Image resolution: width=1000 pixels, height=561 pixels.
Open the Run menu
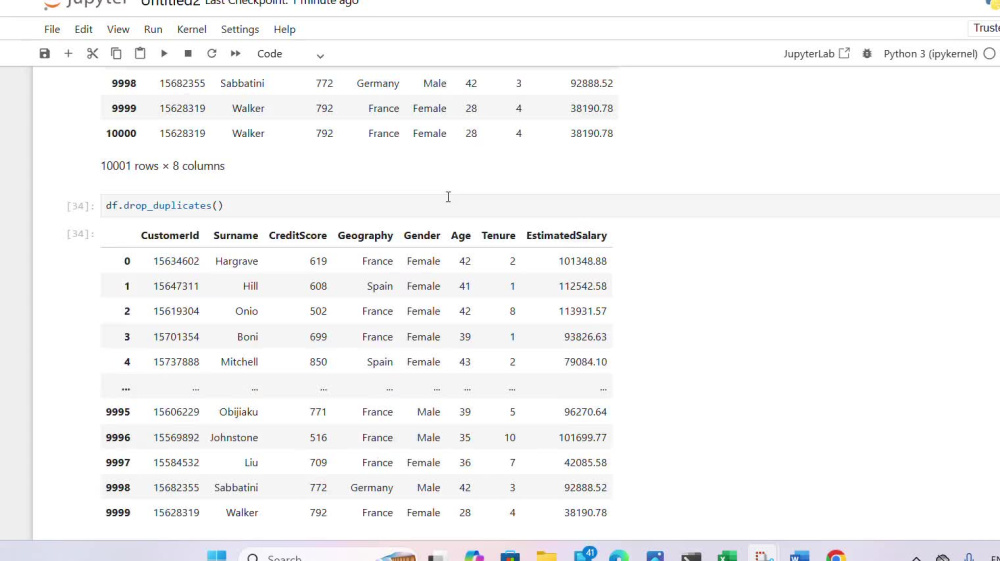153,29
